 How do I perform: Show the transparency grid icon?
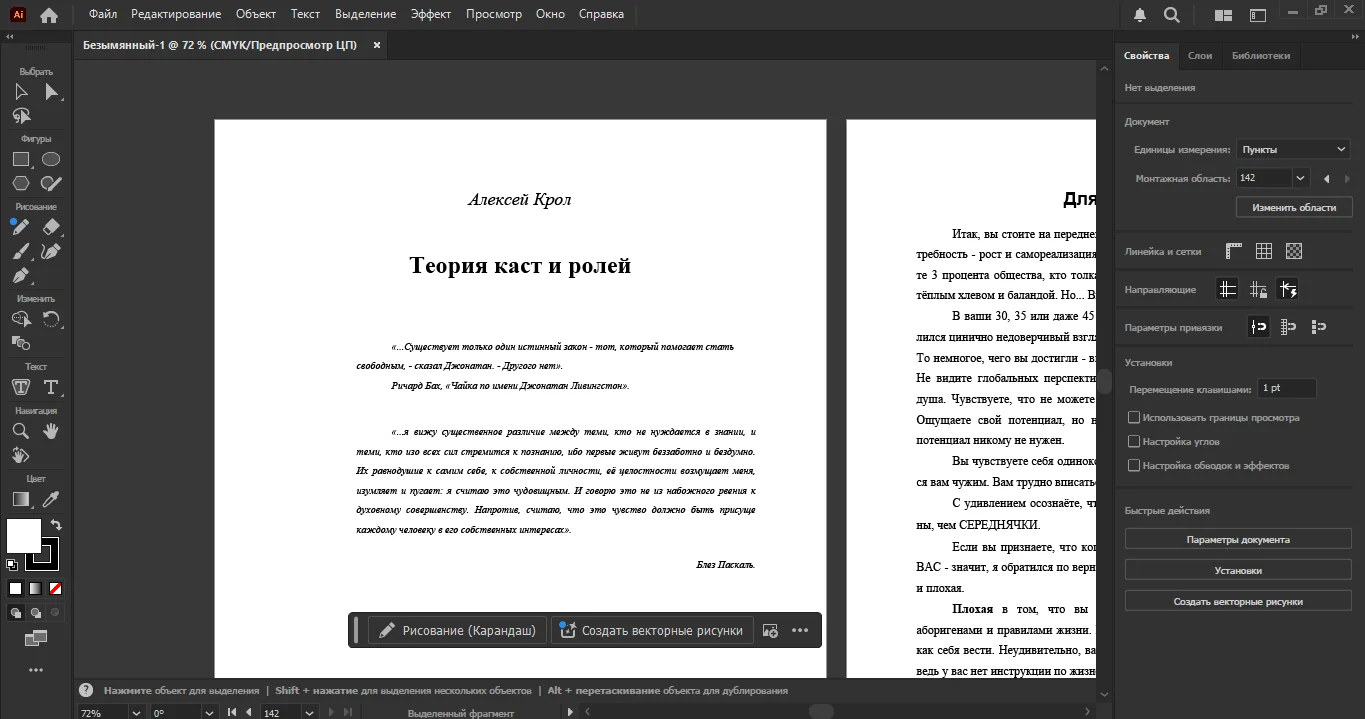(x=1294, y=251)
